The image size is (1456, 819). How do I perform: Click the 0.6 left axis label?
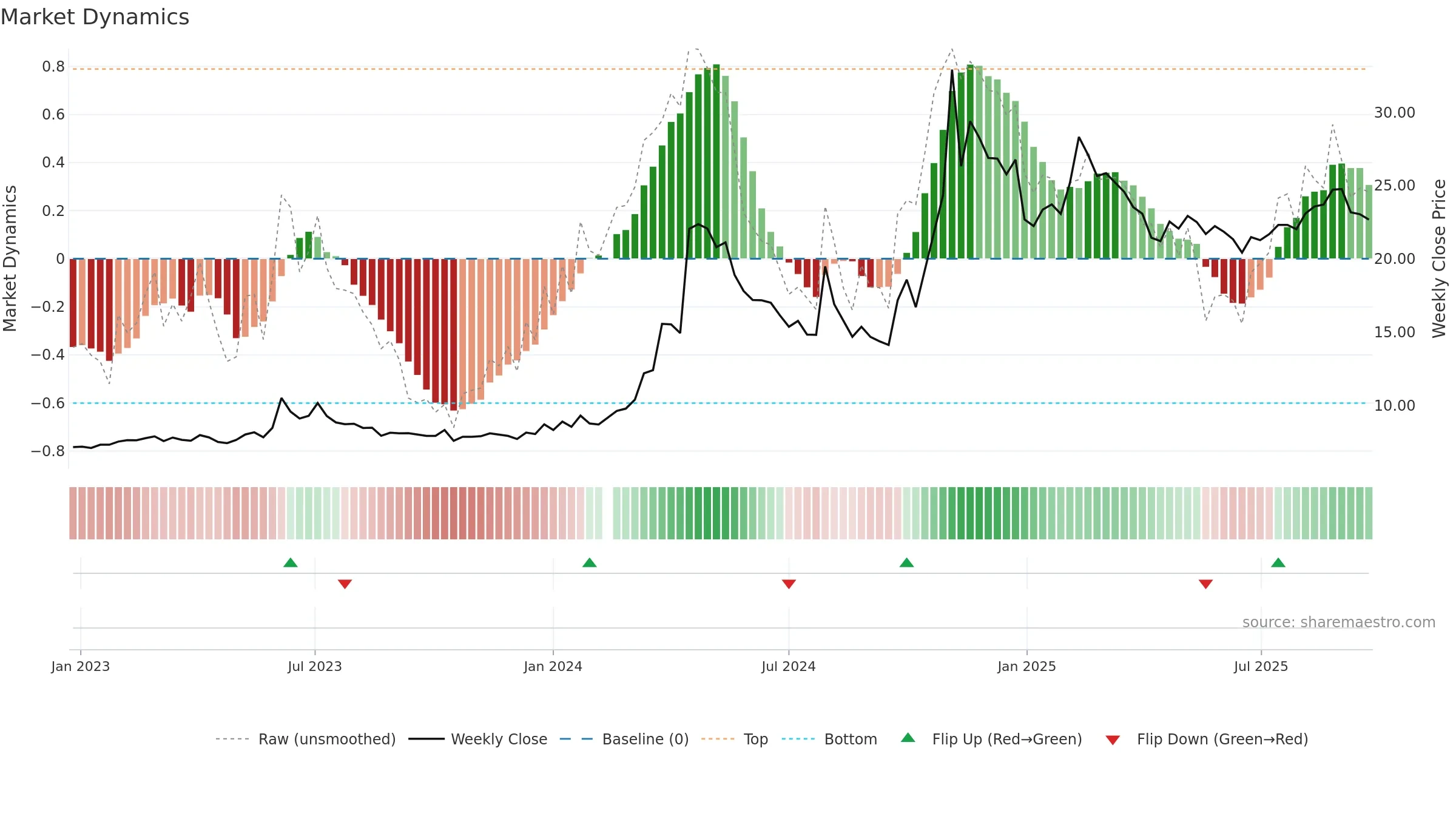[53, 115]
